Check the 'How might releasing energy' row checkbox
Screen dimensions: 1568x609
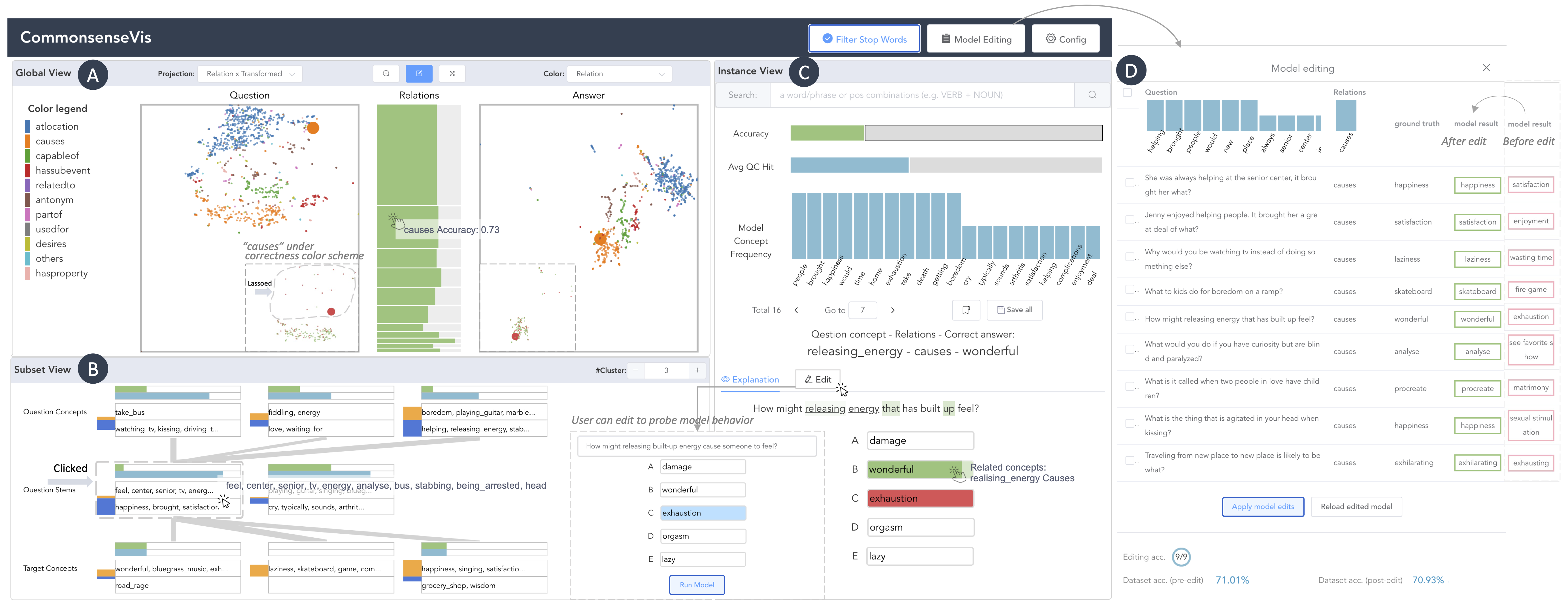[1130, 317]
